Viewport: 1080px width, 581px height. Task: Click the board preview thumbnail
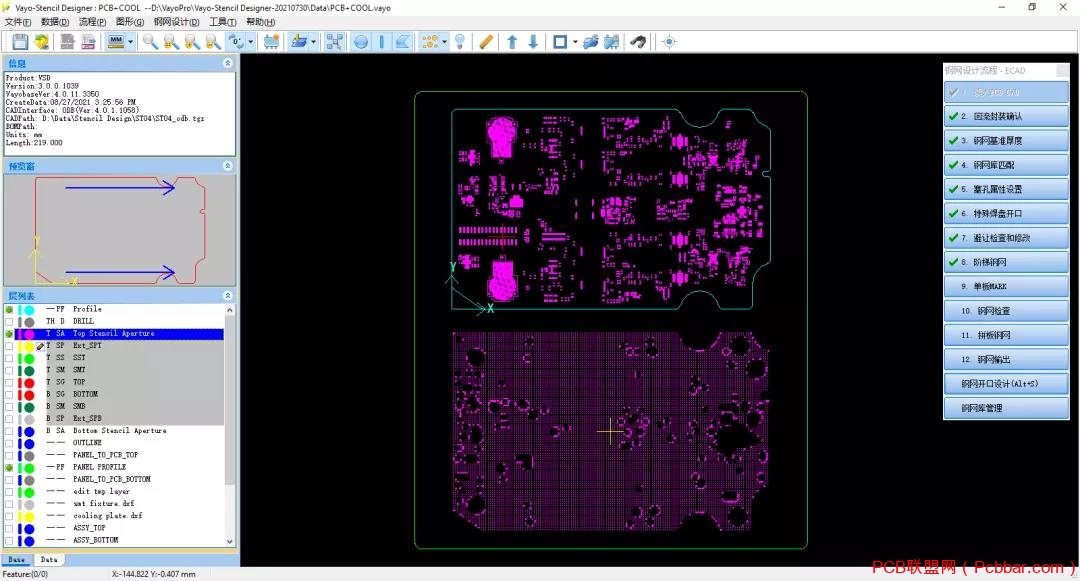click(x=120, y=230)
